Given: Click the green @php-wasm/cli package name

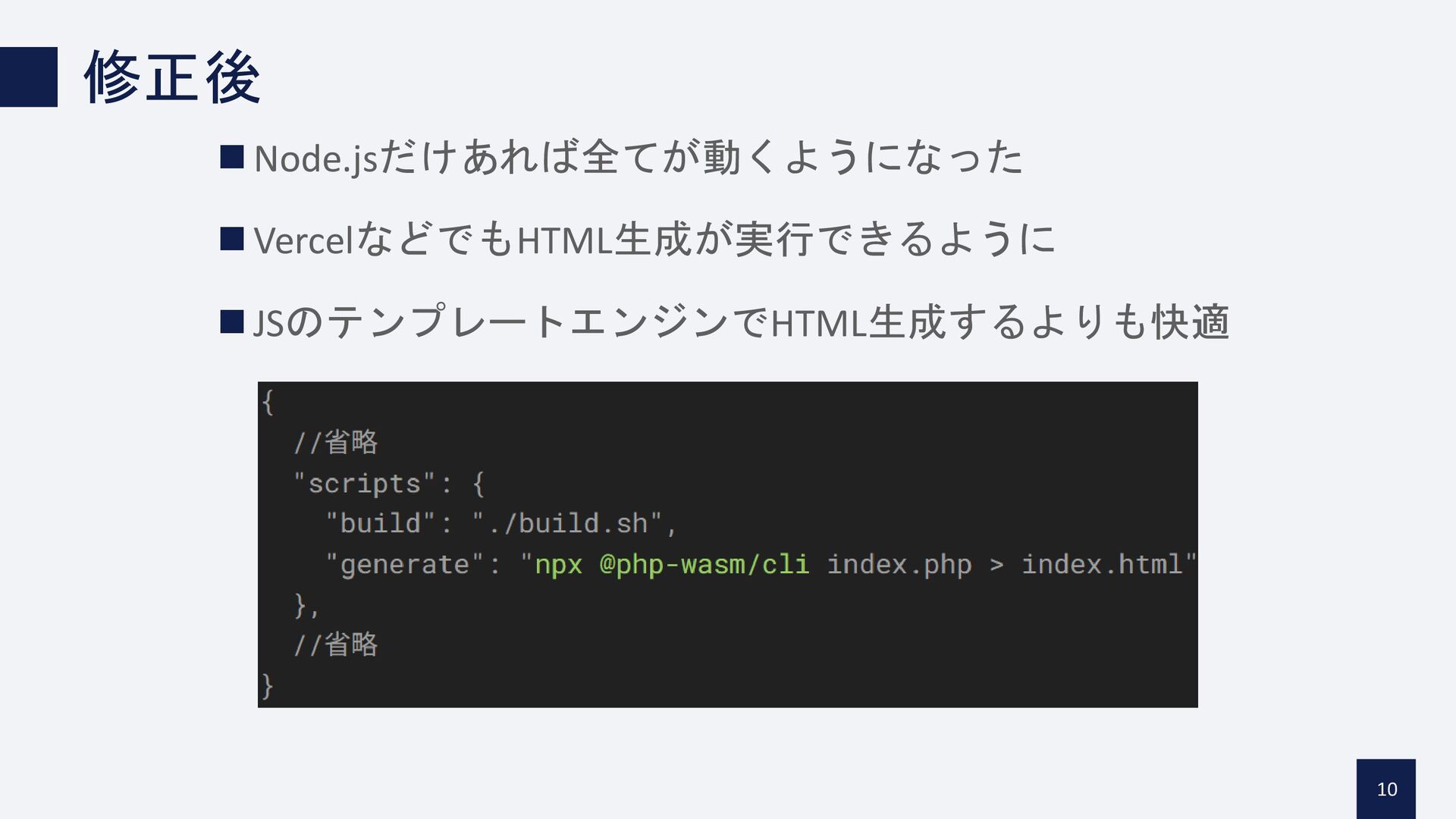Looking at the screenshot, I should (x=704, y=564).
